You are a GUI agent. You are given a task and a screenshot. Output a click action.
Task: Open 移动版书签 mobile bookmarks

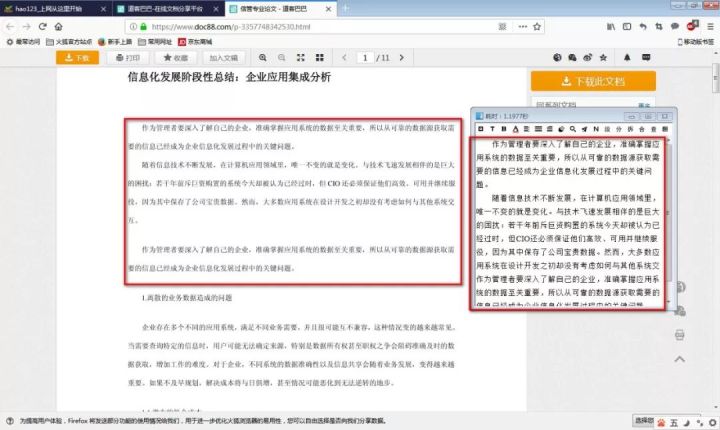(x=696, y=42)
